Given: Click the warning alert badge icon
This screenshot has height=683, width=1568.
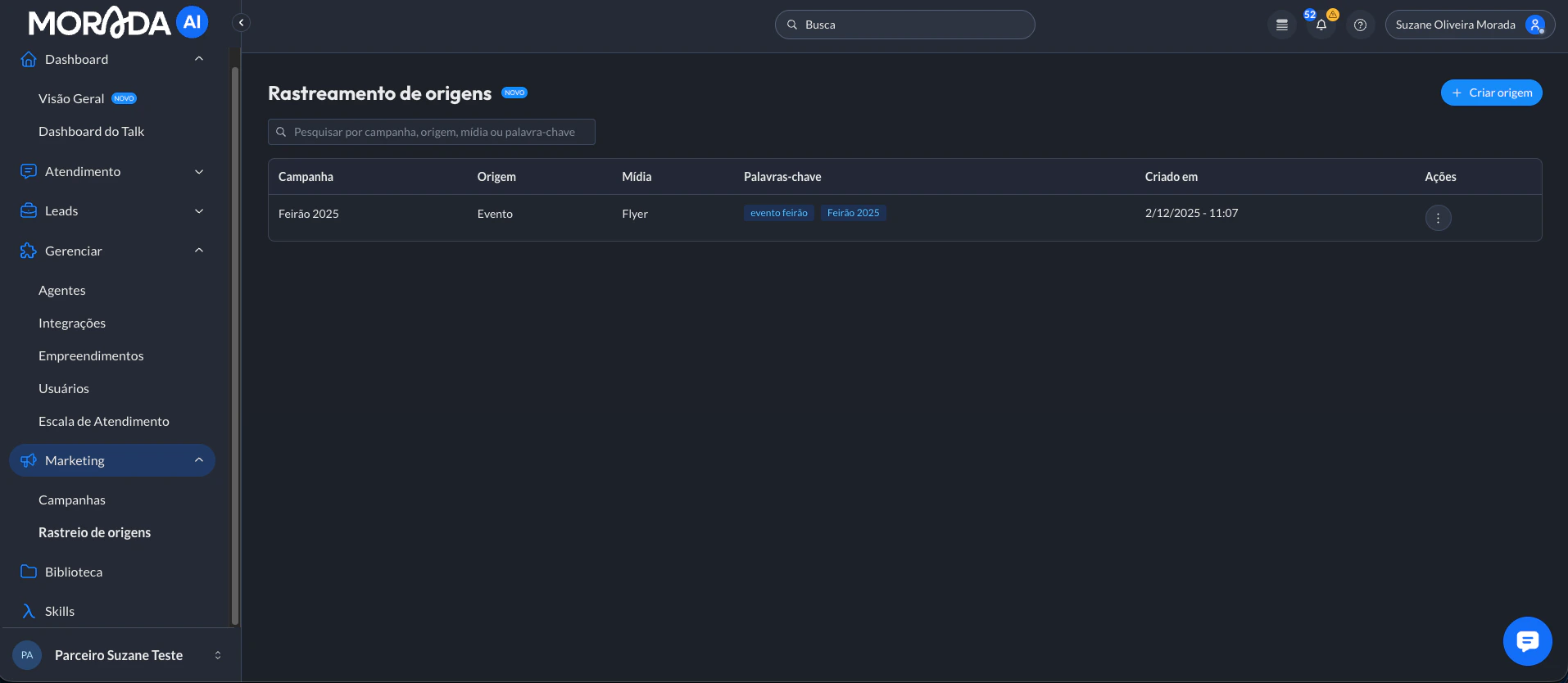Looking at the screenshot, I should [x=1333, y=14].
